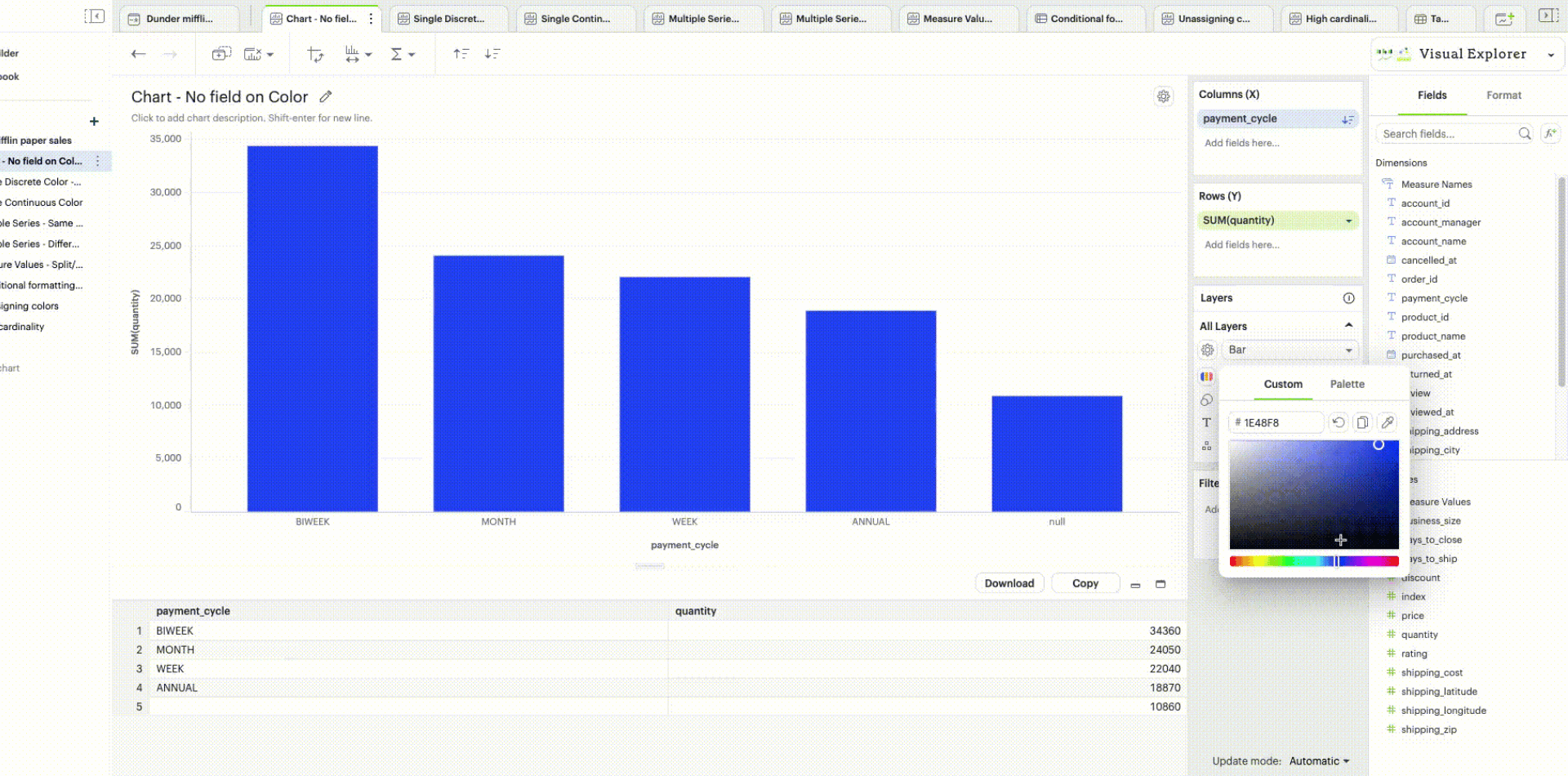Sort descending using the toolbar icon

[x=492, y=54]
